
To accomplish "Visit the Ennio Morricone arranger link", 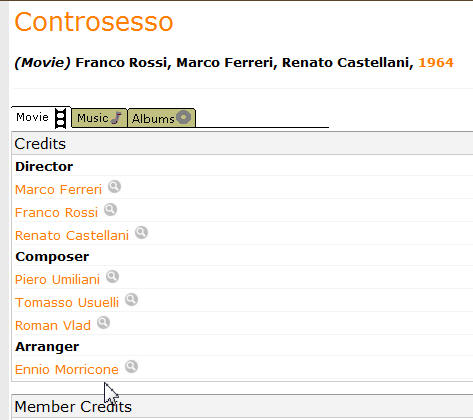I will [x=67, y=370].
